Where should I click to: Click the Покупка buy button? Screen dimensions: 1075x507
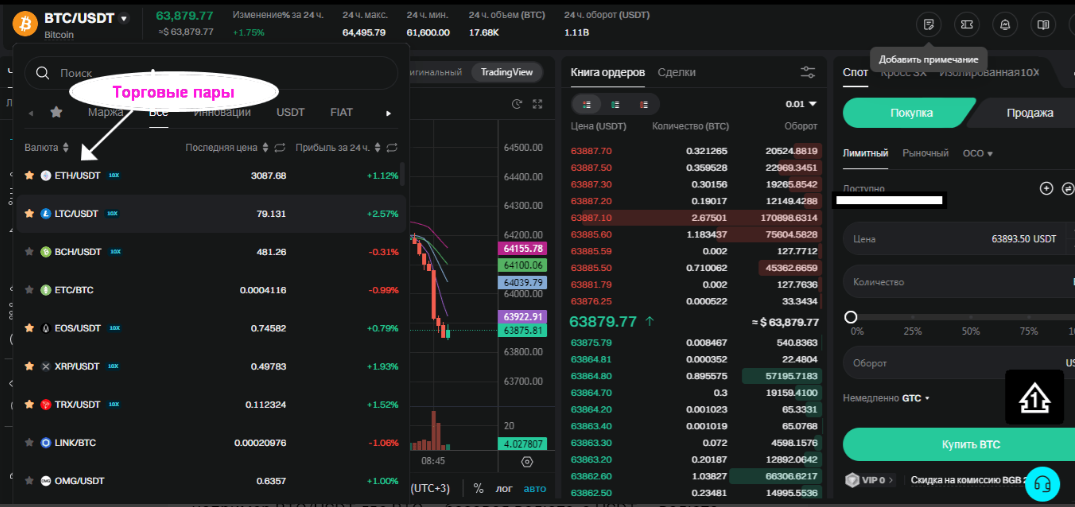click(909, 113)
